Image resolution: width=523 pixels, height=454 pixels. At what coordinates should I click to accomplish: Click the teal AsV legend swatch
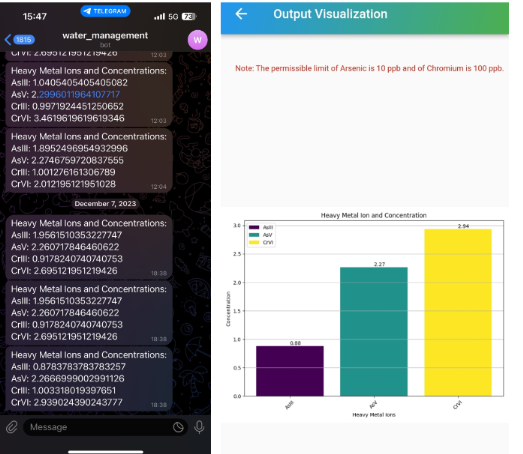(254, 235)
